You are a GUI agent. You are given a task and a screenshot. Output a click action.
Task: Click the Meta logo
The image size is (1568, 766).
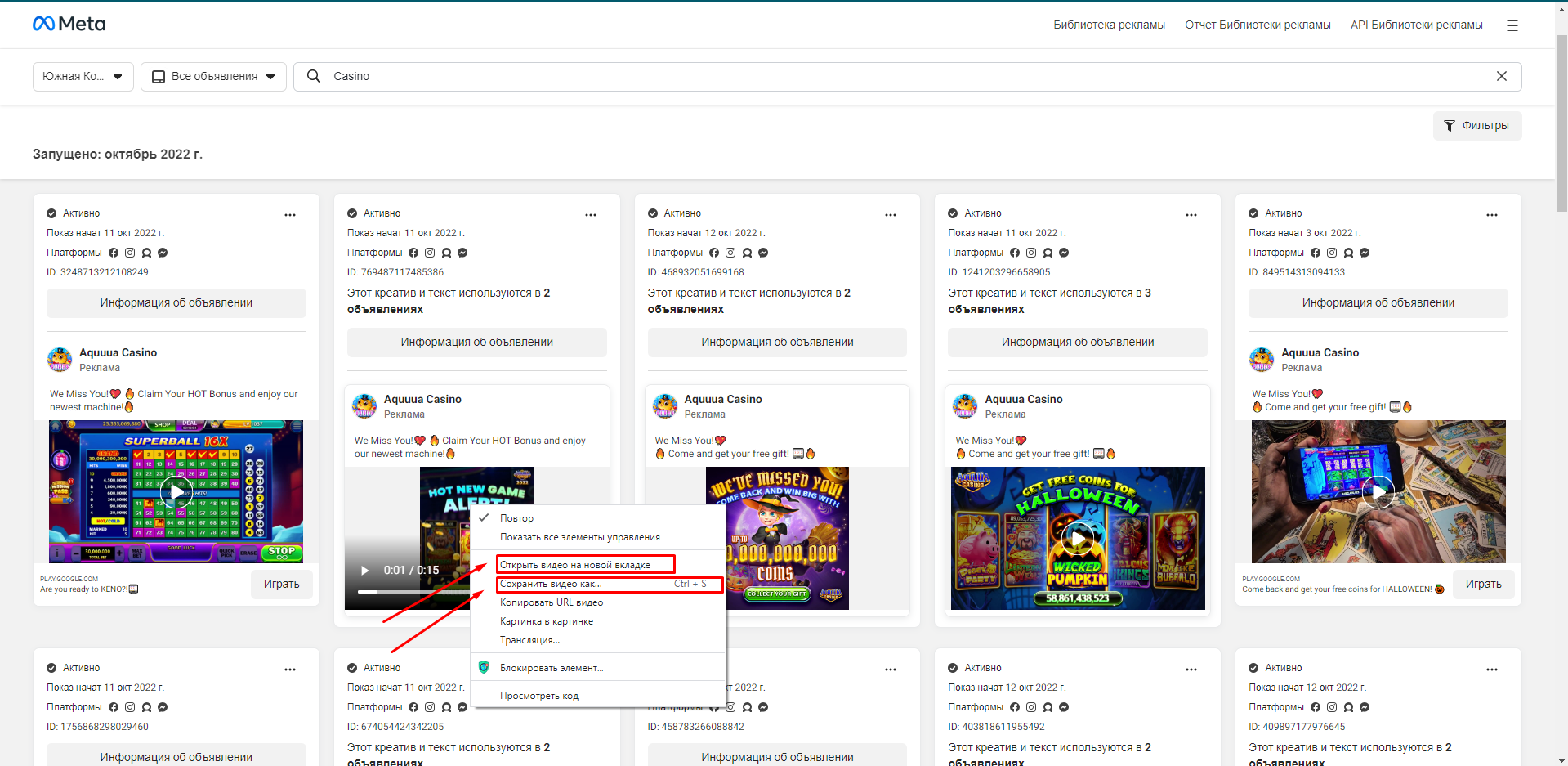coord(69,24)
